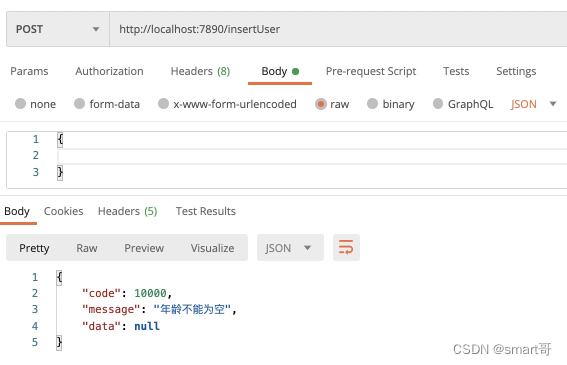Image resolution: width=567 pixels, height=365 pixels.
Task: Open the Authorization tab
Action: coord(109,71)
